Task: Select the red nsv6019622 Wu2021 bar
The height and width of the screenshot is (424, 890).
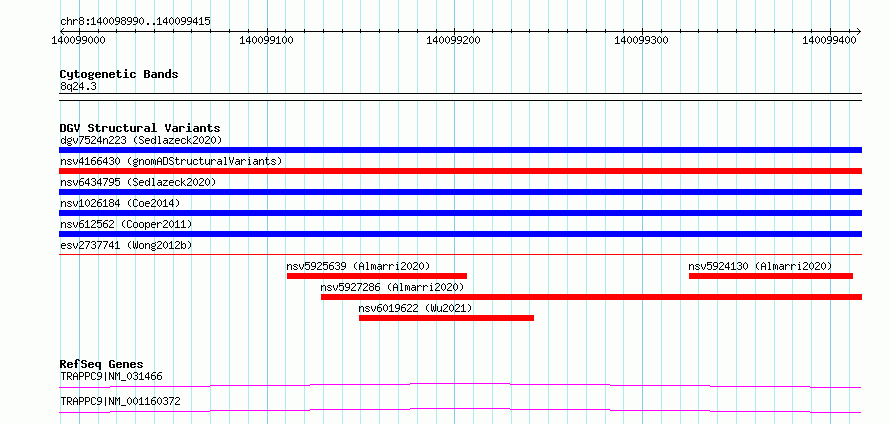Action: coord(446,318)
